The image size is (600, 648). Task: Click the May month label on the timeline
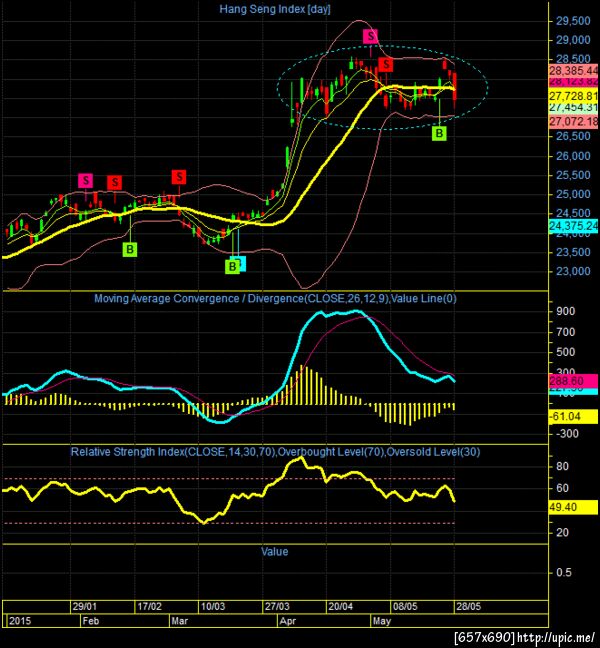pos(382,621)
